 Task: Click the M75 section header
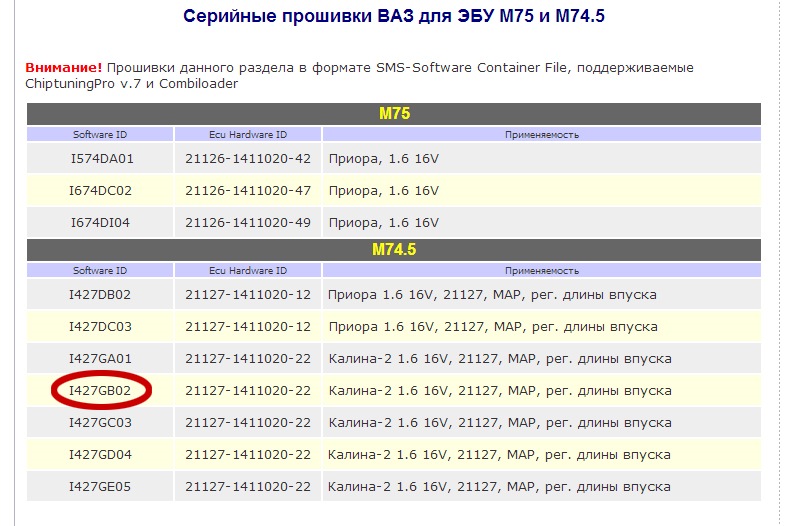click(394, 114)
